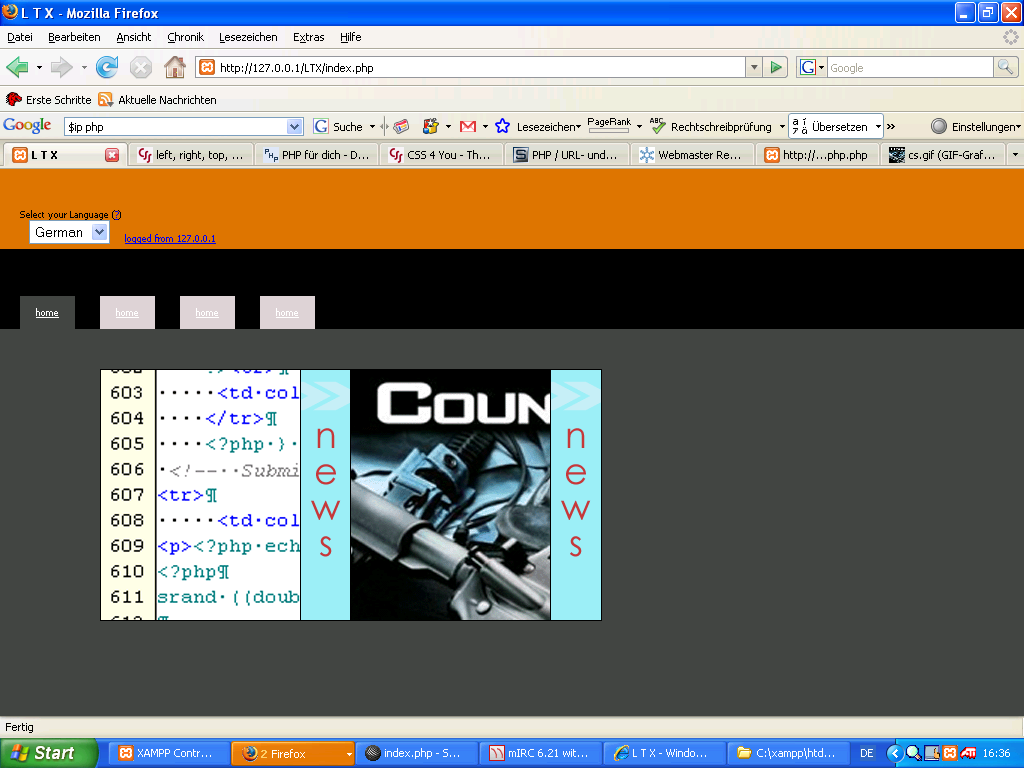Expand the address bar URL history dropdown
Screen dimensions: 1024x768
click(754, 67)
